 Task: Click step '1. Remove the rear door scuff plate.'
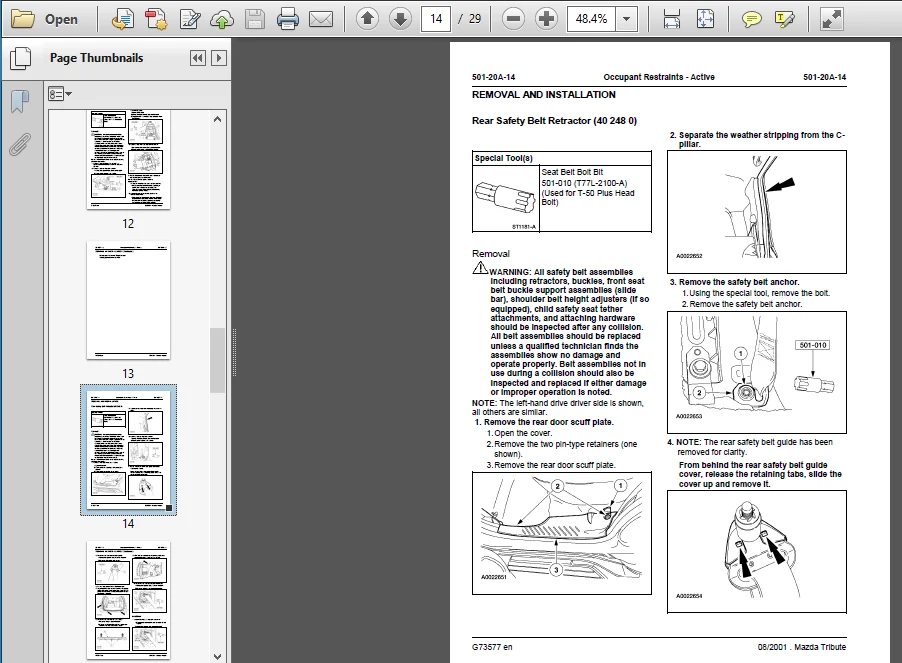544,422
